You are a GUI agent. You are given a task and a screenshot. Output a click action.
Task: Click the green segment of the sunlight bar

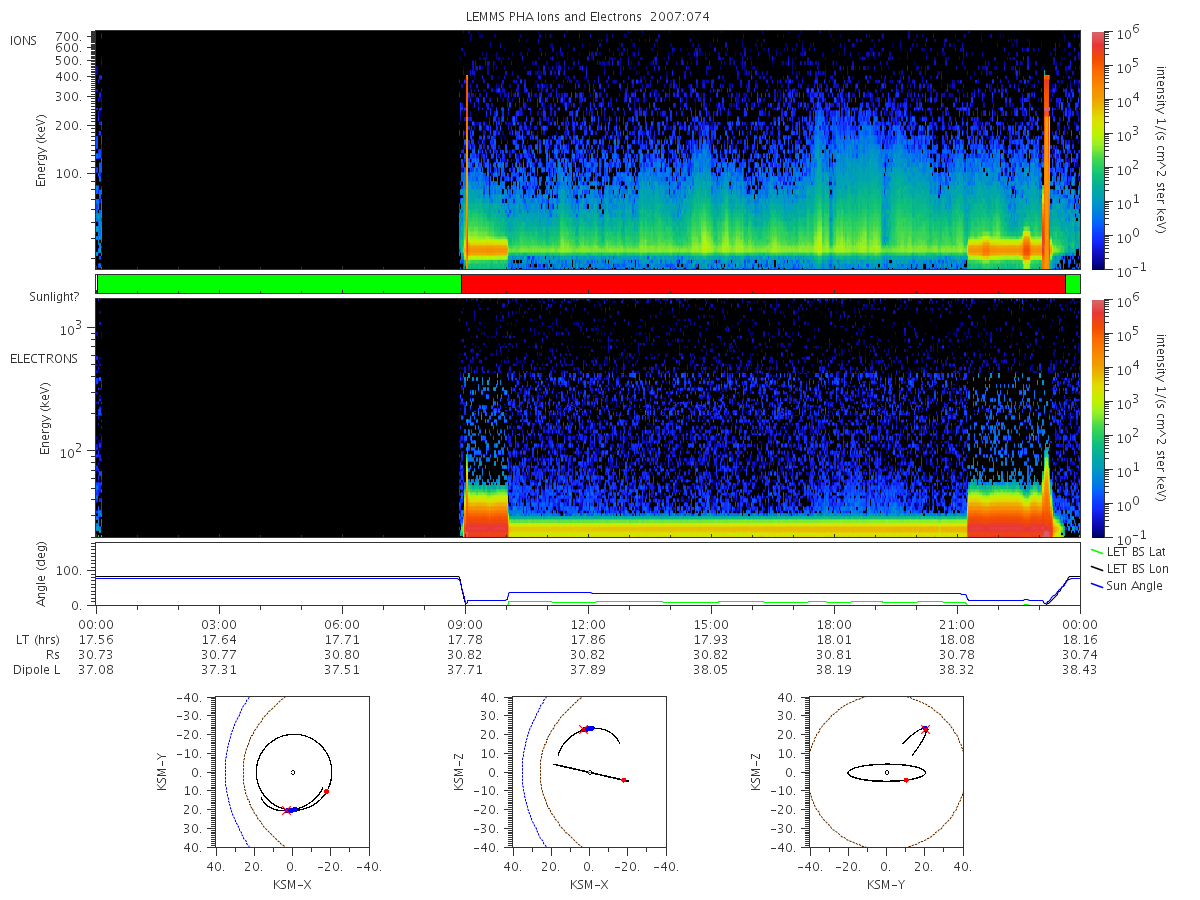279,284
